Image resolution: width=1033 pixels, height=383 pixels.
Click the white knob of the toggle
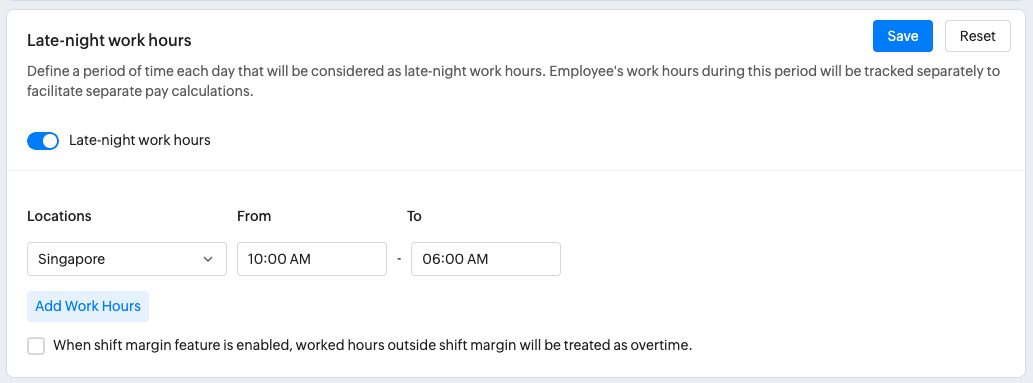click(51, 141)
